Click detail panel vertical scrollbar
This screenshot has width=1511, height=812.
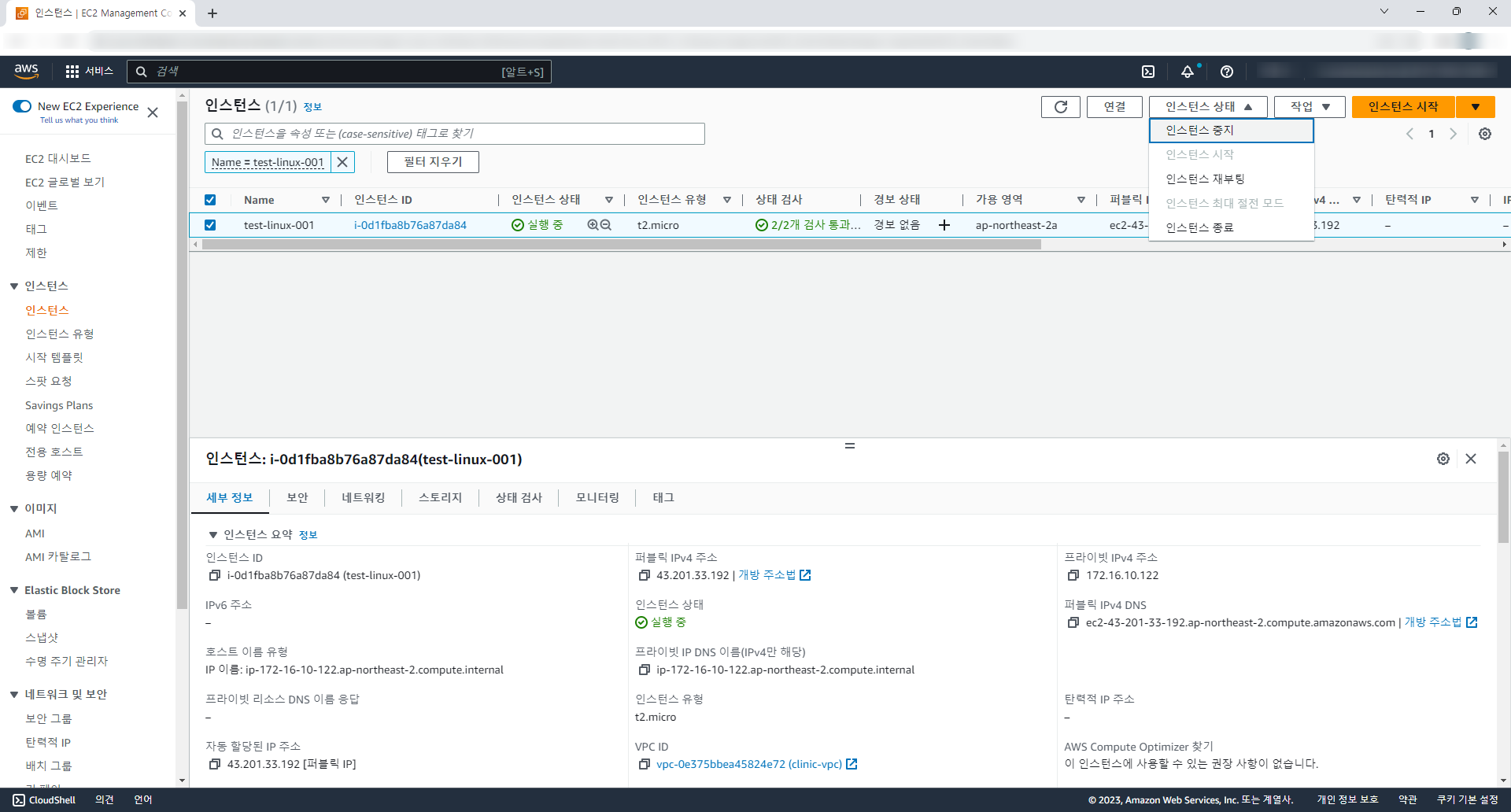tap(1503, 496)
